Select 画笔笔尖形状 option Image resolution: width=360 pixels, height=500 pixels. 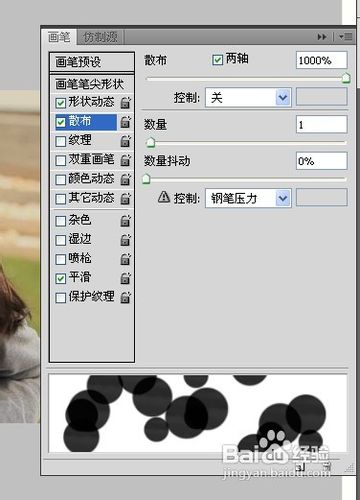(89, 84)
